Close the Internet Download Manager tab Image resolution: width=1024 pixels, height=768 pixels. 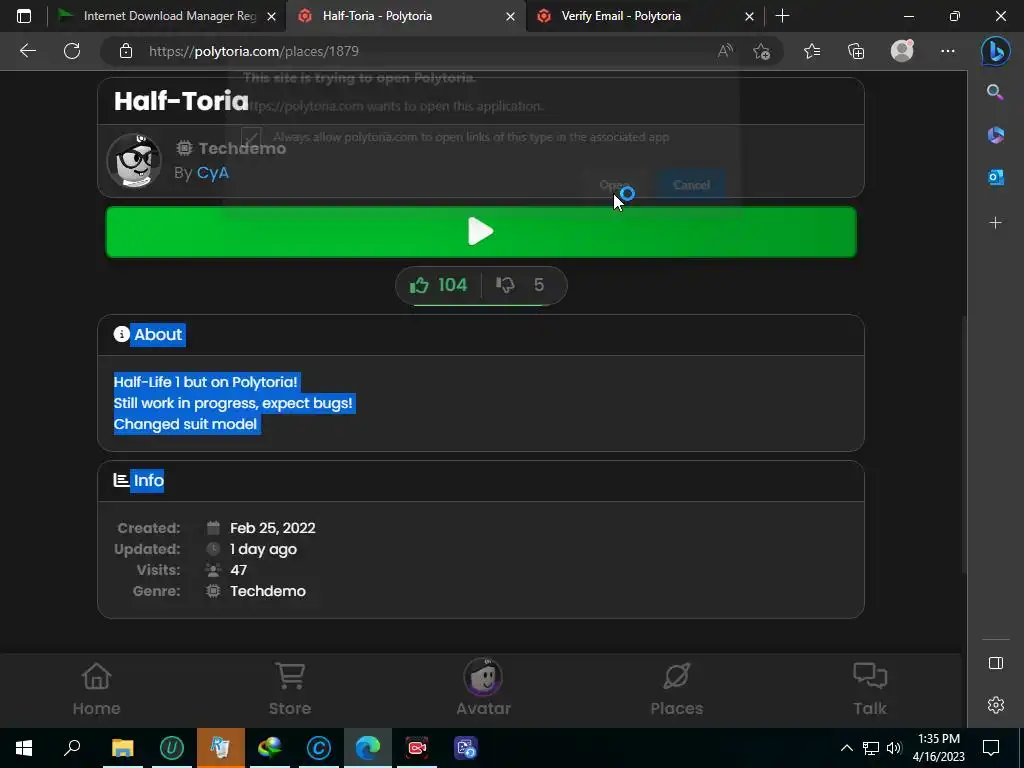[x=272, y=16]
